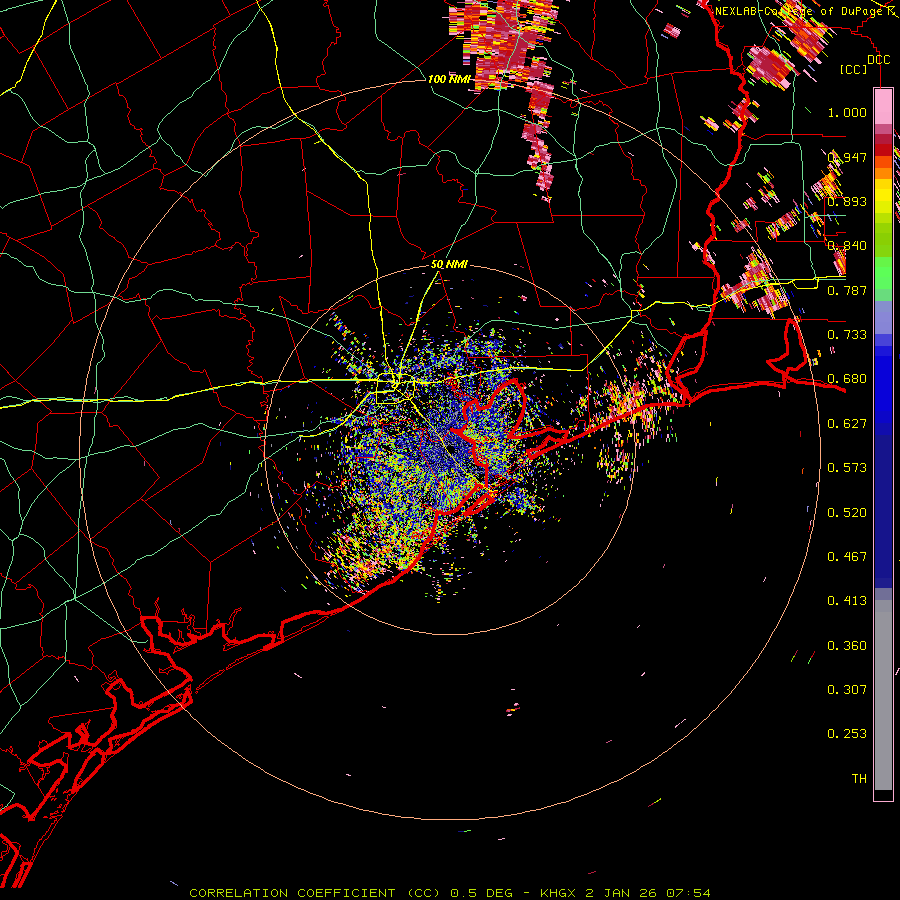Click the pink color band beside 1.000
The image size is (900, 900).
point(883,107)
